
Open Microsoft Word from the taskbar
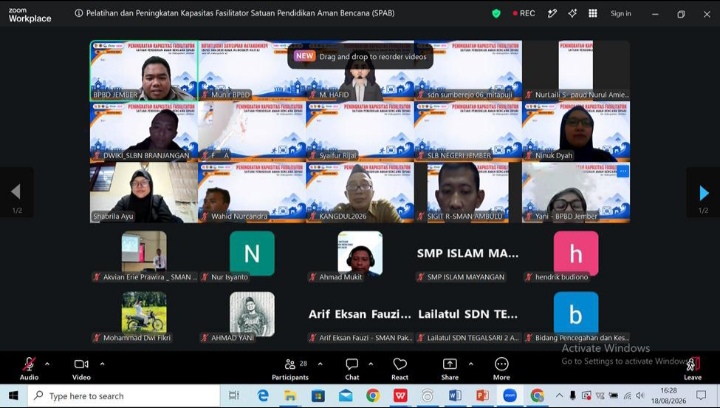point(455,396)
